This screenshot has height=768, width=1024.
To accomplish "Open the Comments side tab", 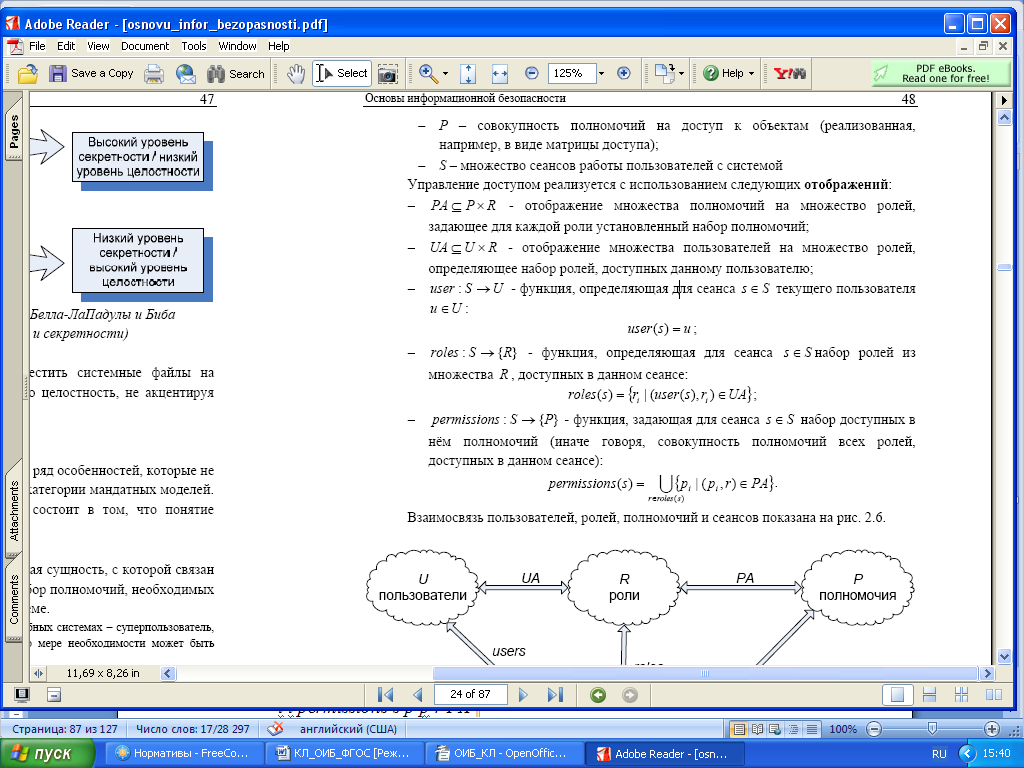I will [x=14, y=600].
